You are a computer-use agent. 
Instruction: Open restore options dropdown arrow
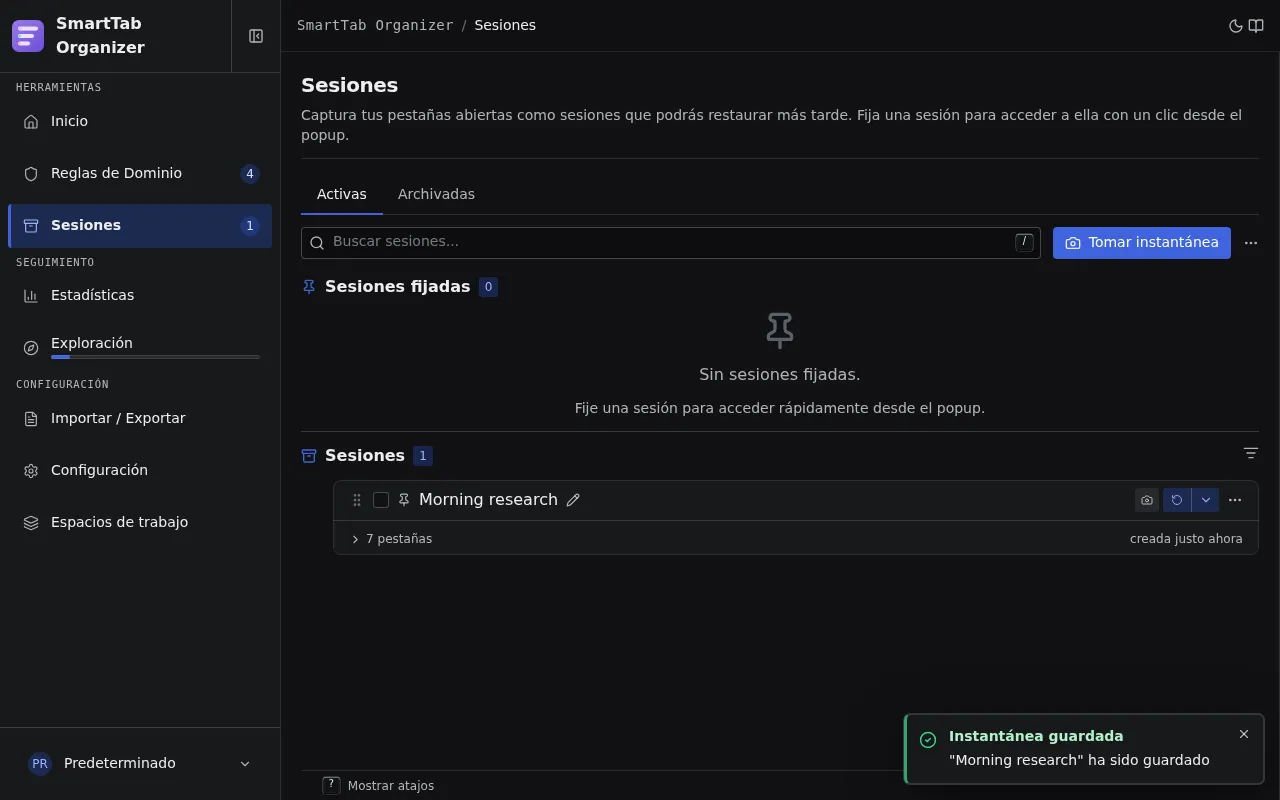(x=1205, y=500)
